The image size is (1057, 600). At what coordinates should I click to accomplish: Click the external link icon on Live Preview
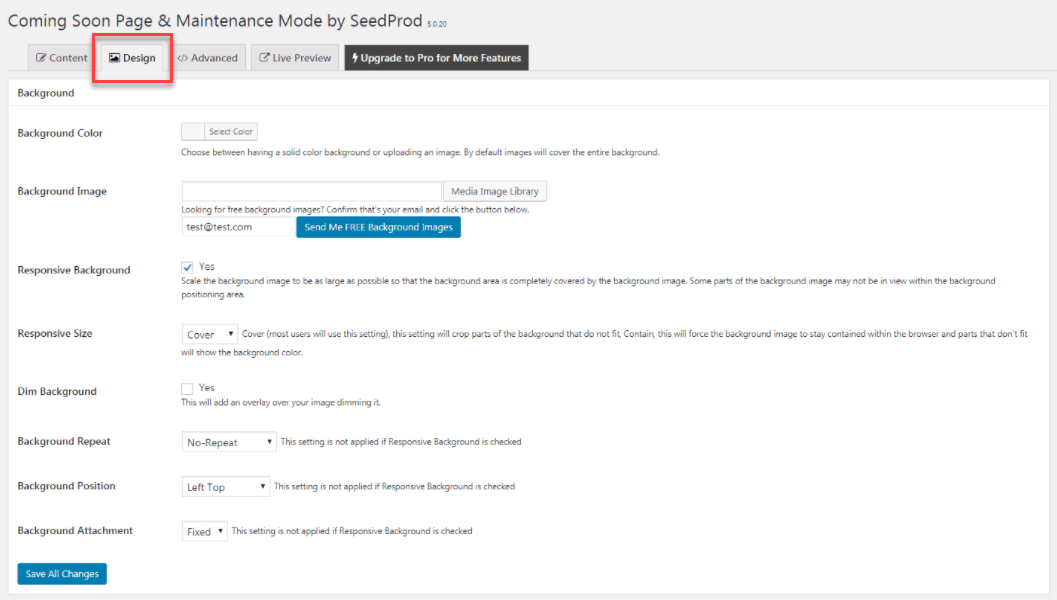click(x=264, y=58)
